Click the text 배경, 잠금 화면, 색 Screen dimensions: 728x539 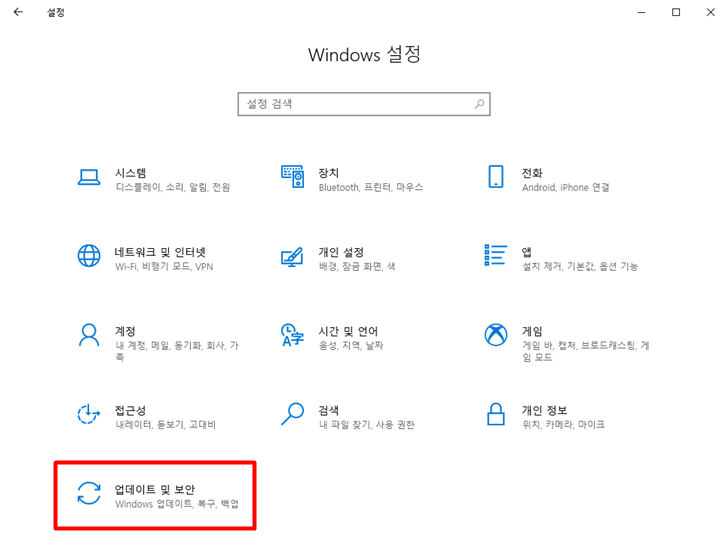(357, 266)
